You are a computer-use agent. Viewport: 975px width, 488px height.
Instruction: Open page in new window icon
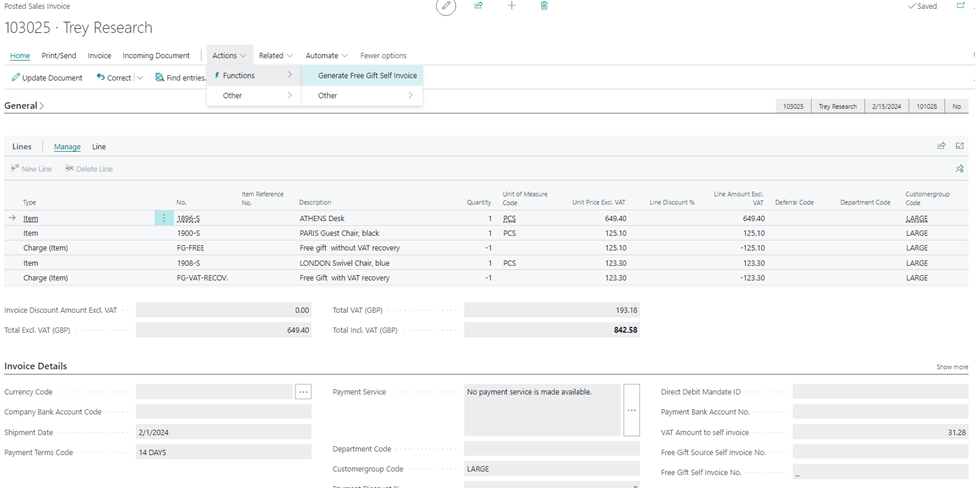coord(960,6)
